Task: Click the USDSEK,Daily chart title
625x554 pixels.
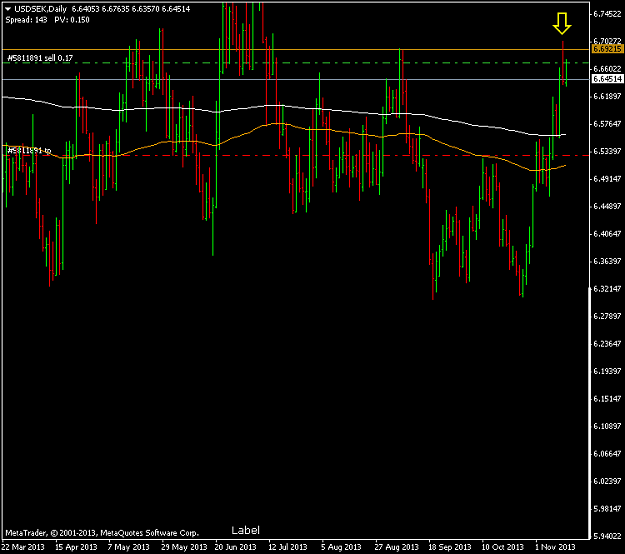Action: pos(40,9)
